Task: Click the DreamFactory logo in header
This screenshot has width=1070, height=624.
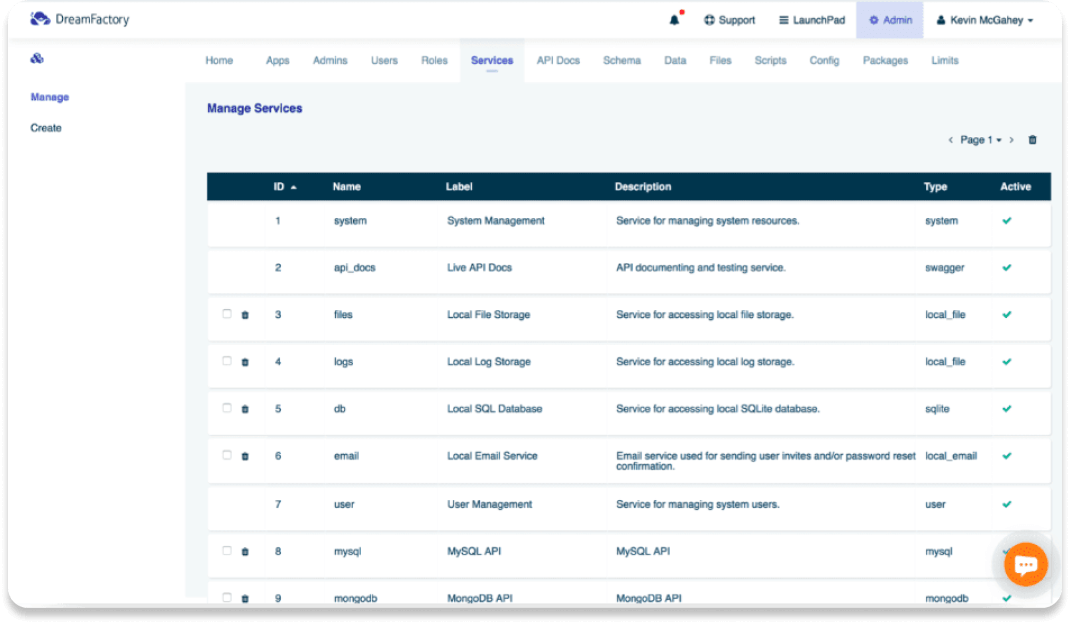Action: tap(80, 19)
